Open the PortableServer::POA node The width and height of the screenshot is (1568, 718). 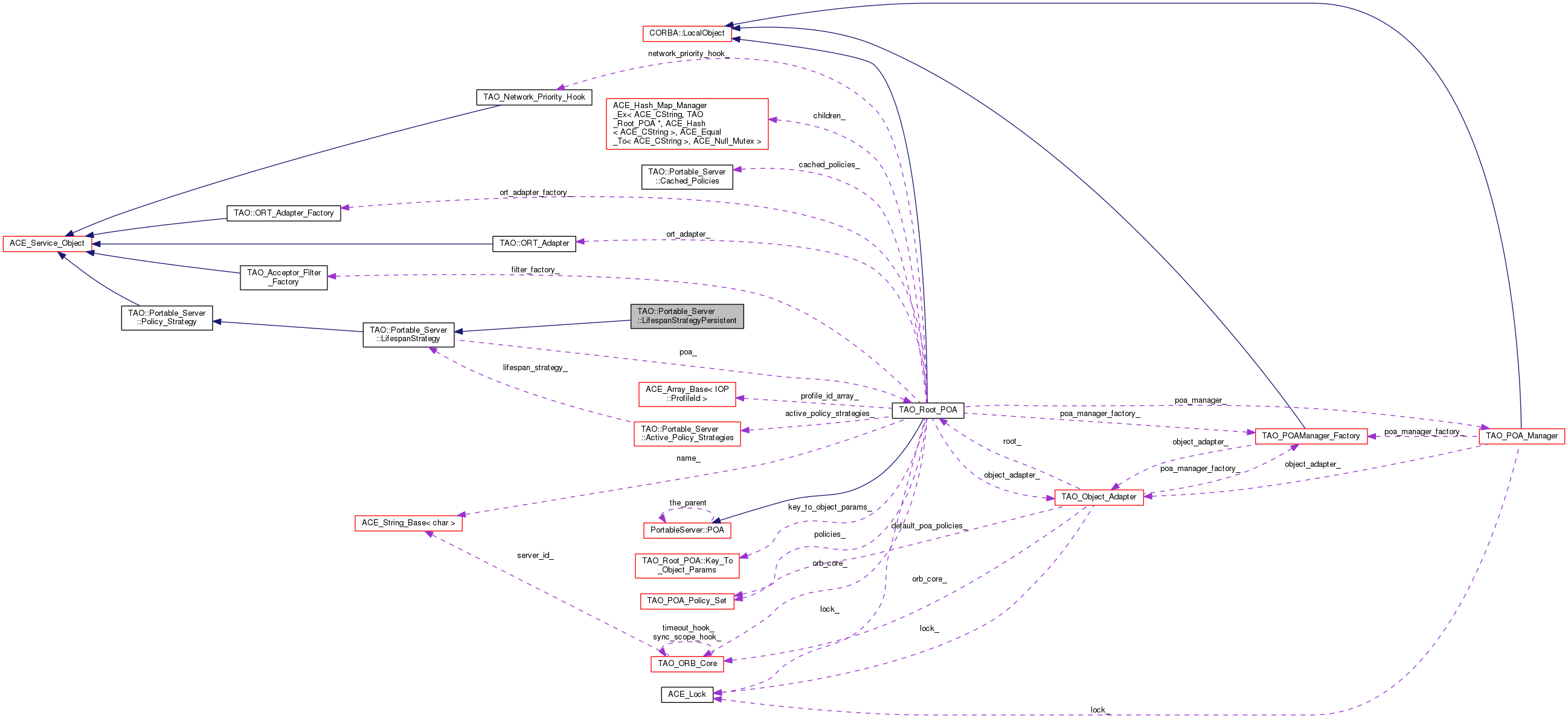tap(687, 531)
